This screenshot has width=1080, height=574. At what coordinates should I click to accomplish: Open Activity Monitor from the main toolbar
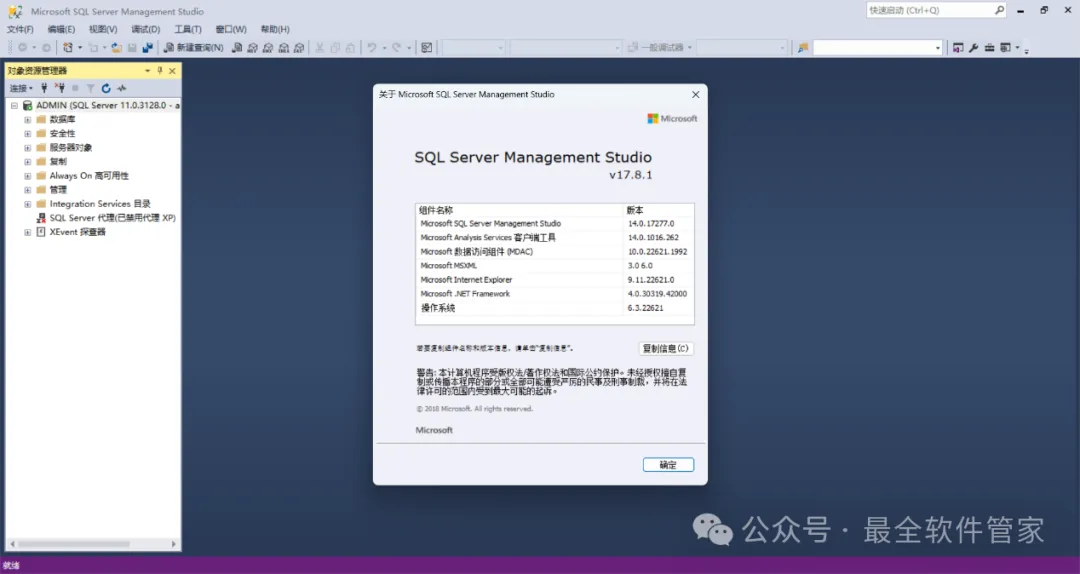pyautogui.click(x=427, y=48)
